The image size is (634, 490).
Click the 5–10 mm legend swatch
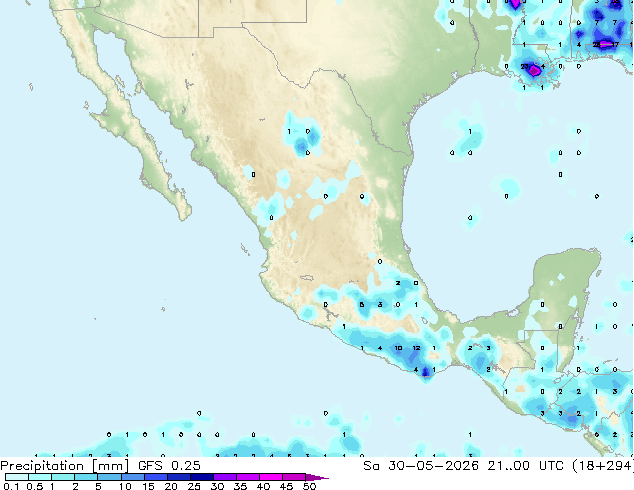[x=109, y=477]
